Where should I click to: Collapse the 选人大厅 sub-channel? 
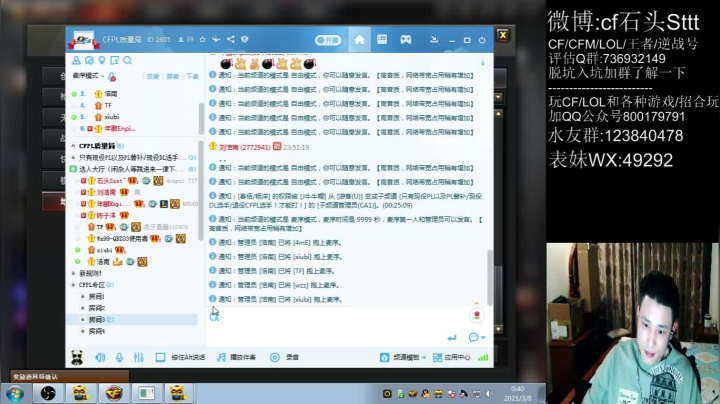[x=73, y=169]
